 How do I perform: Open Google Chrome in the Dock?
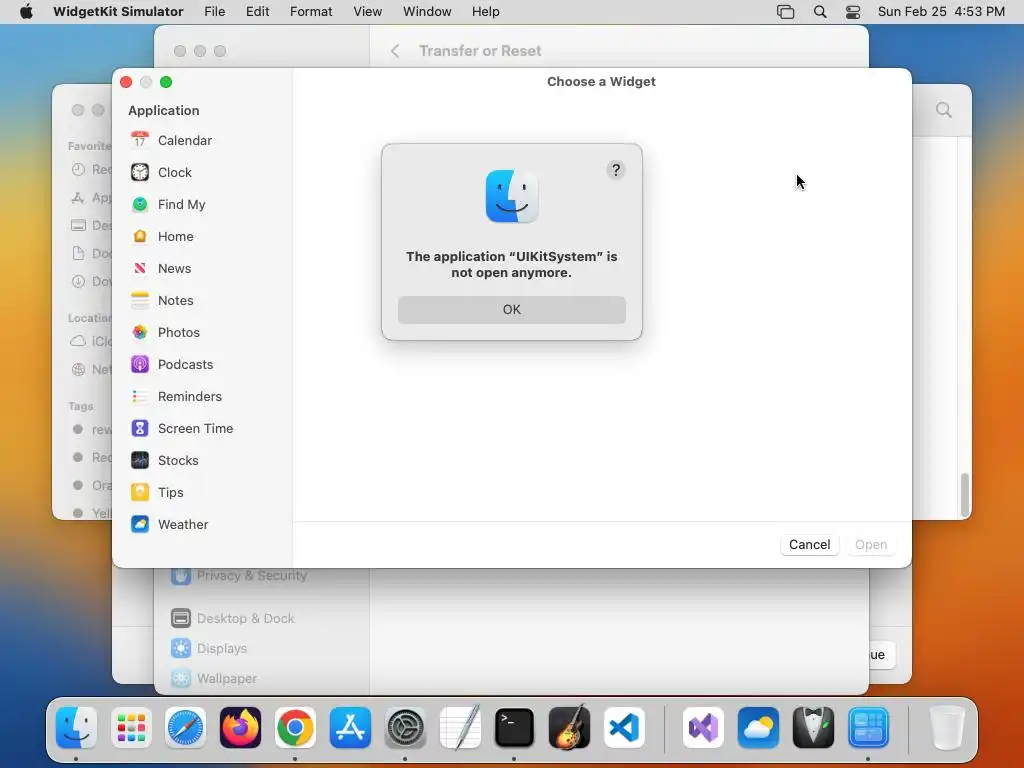coord(295,728)
